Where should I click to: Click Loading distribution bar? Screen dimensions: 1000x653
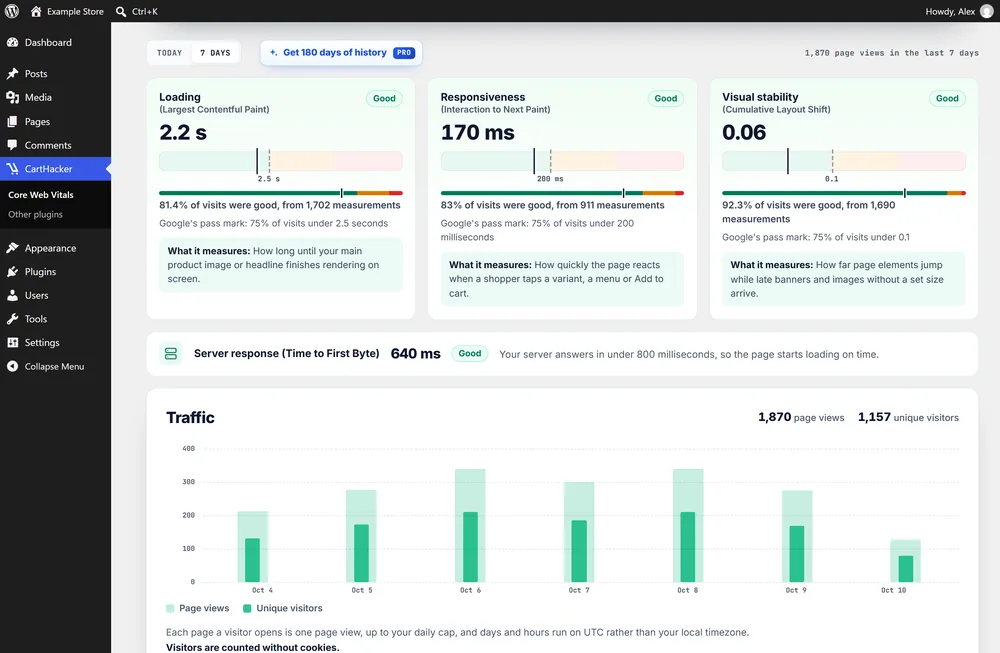point(281,193)
